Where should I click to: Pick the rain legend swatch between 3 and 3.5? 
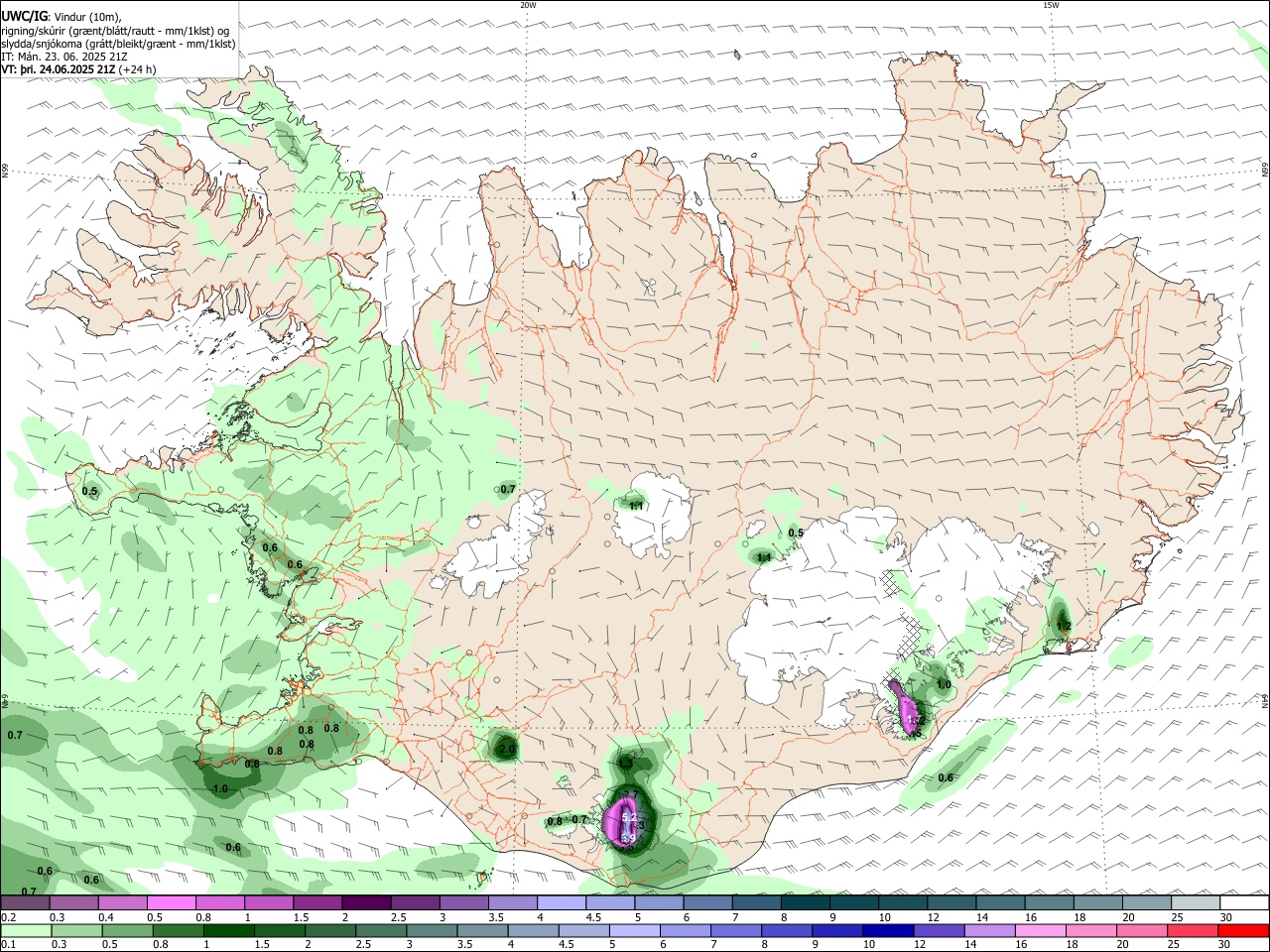432,930
